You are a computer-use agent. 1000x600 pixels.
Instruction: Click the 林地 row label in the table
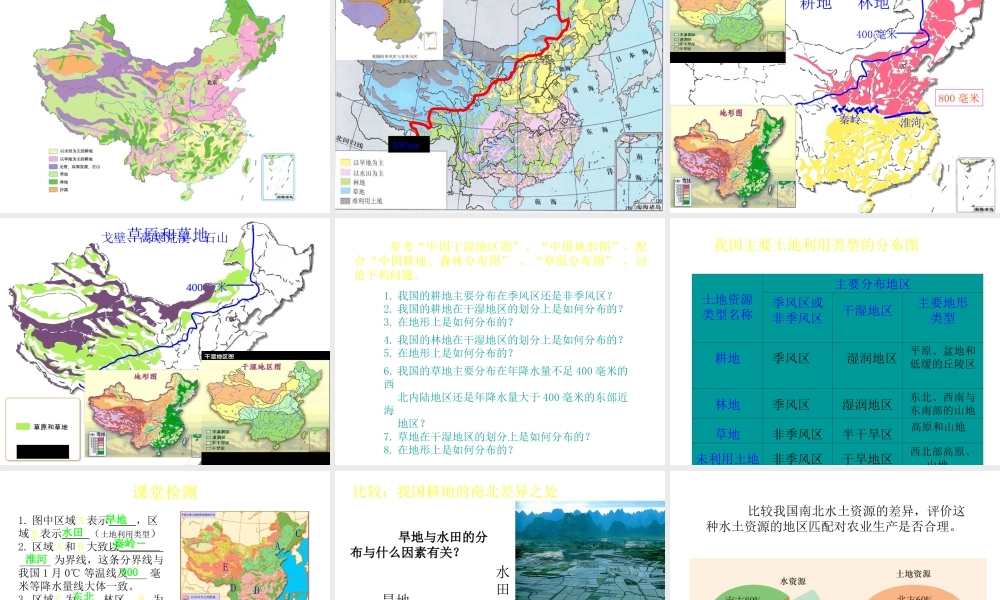(x=727, y=404)
